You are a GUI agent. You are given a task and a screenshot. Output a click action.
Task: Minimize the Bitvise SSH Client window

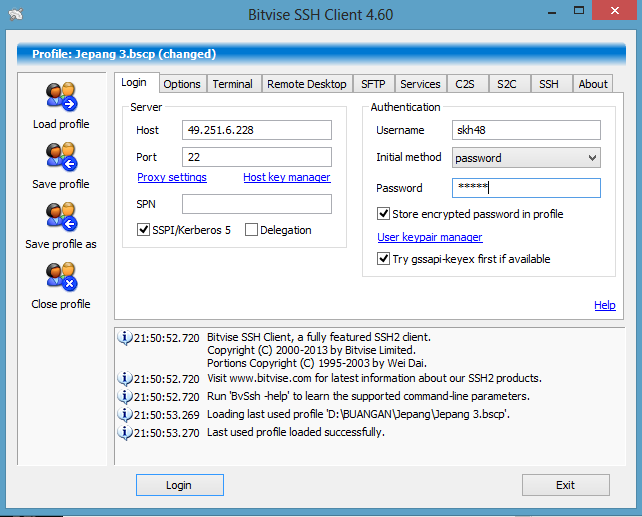[x=552, y=11]
